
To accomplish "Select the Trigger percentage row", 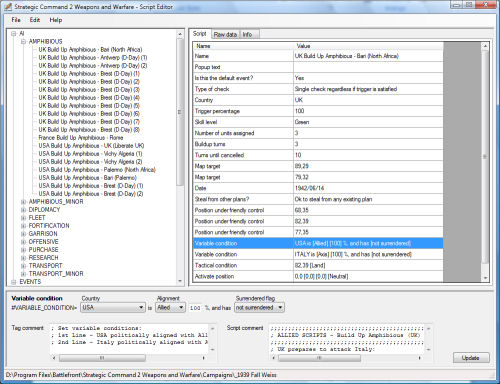I will (x=318, y=111).
